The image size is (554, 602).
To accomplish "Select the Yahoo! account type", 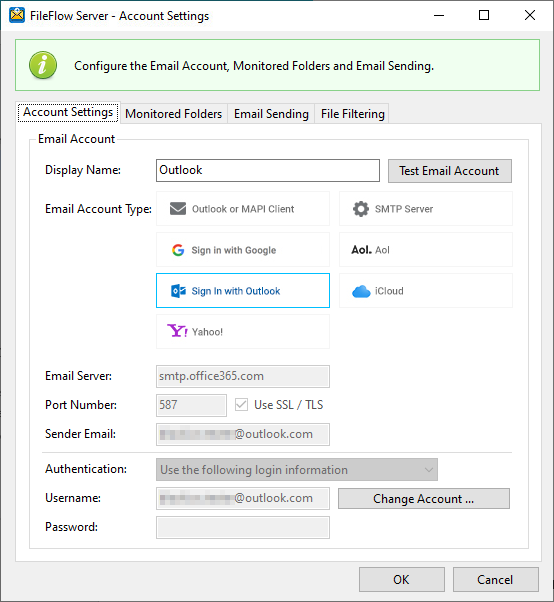I will [x=243, y=332].
